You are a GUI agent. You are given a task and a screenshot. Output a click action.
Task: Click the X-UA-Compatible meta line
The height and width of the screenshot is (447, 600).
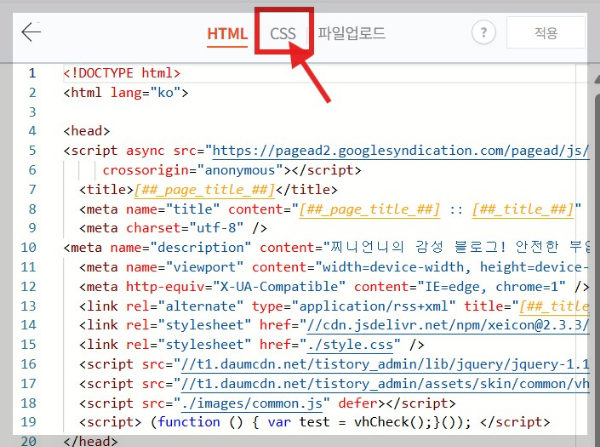pyautogui.click(x=334, y=287)
